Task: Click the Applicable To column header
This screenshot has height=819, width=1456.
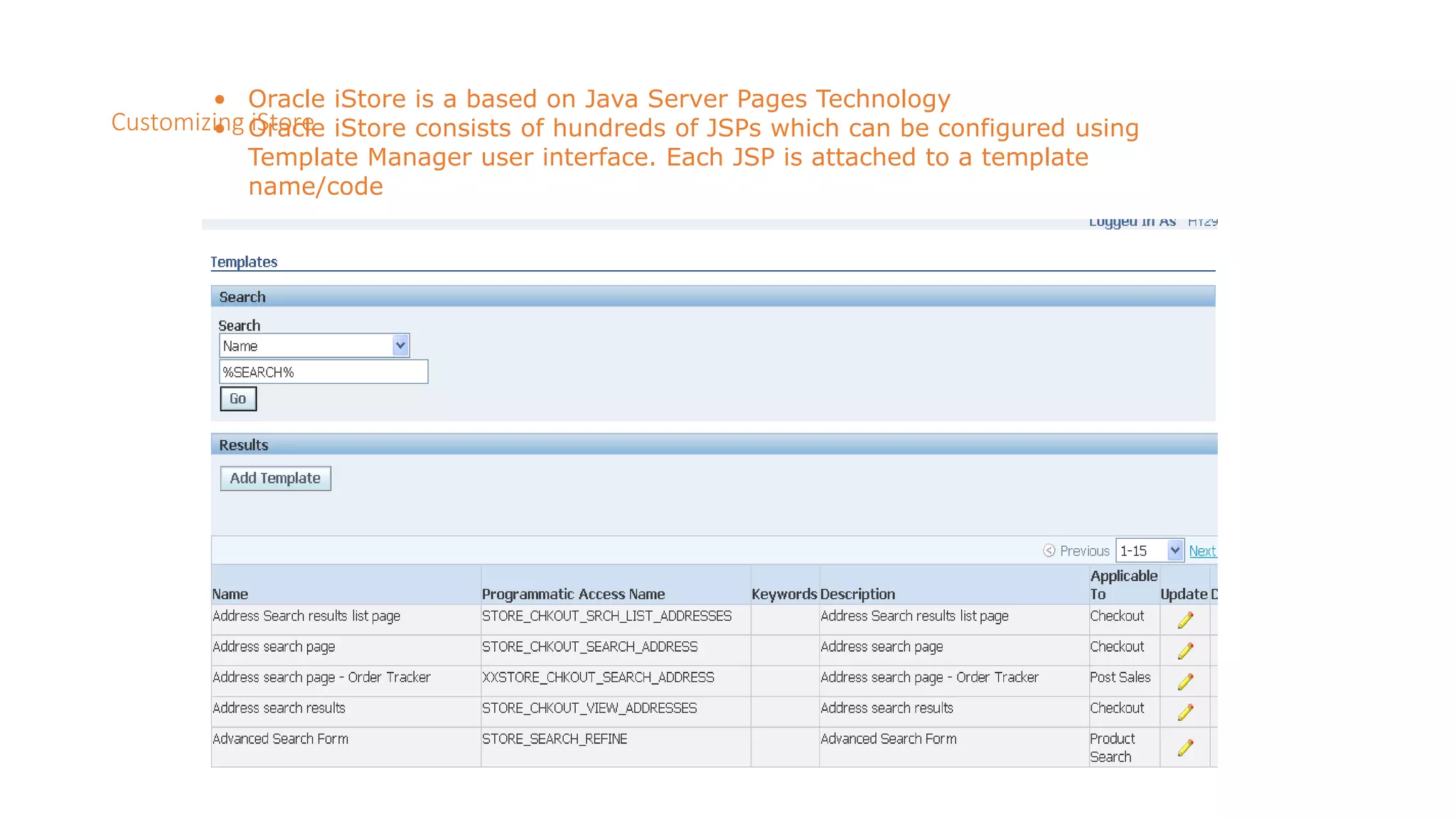Action: point(1124,585)
